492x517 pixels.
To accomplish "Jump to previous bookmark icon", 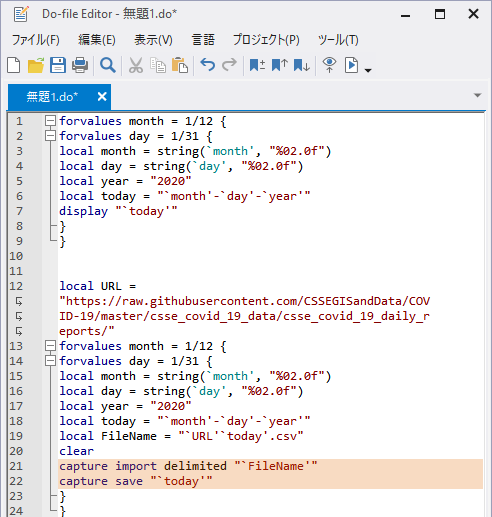I will pyautogui.click(x=279, y=65).
